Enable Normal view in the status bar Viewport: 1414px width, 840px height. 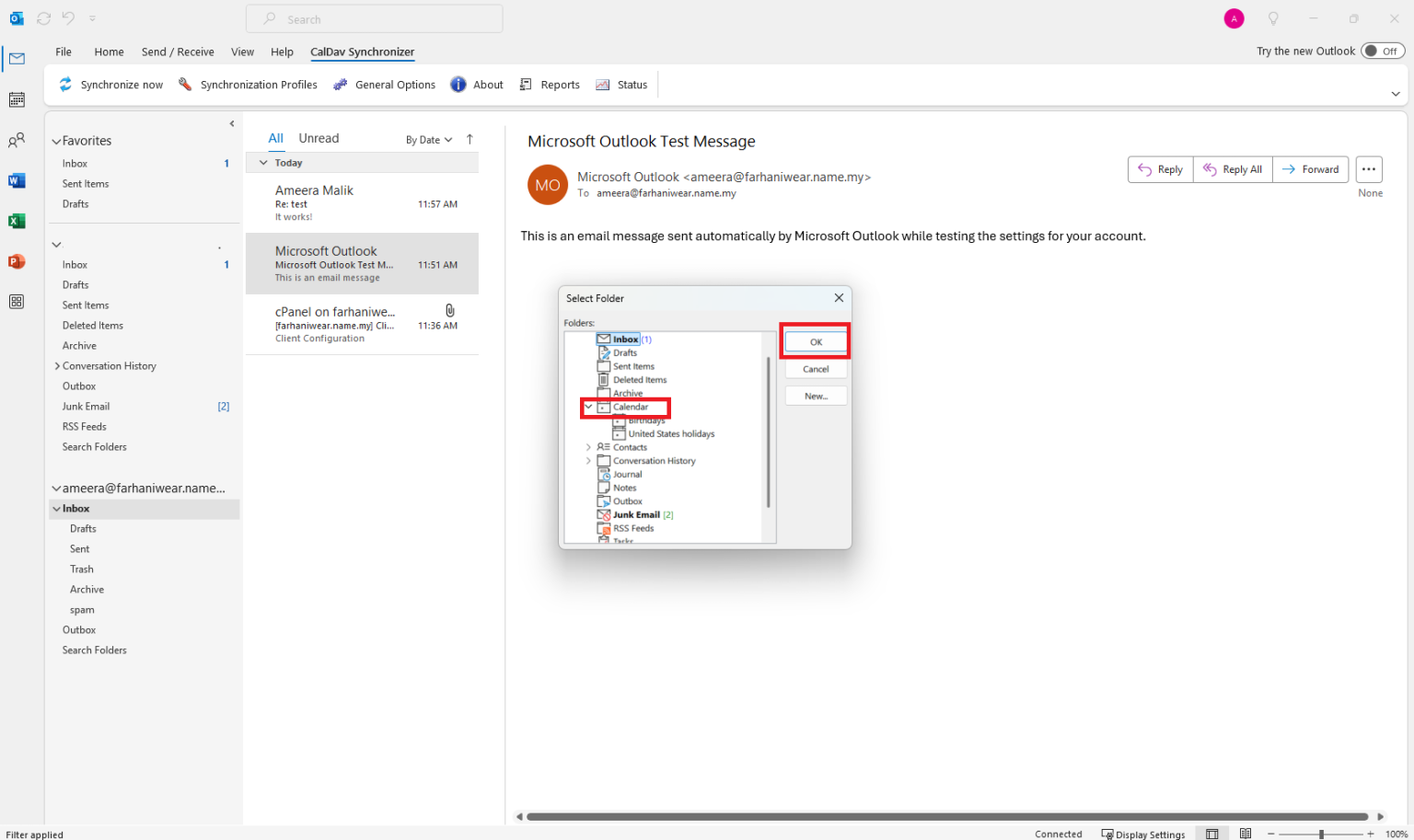(x=1212, y=833)
